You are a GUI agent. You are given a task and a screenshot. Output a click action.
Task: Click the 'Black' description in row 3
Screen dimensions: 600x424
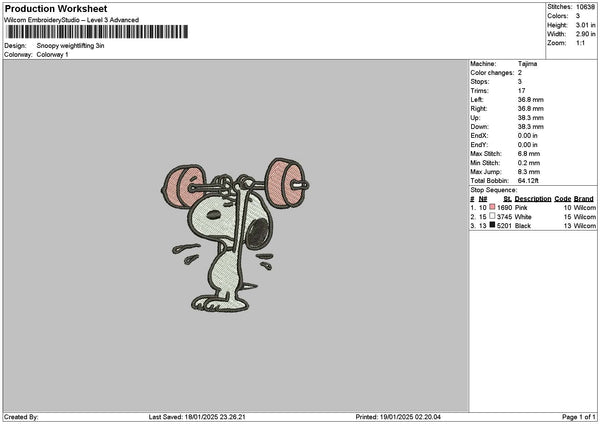coord(523,226)
